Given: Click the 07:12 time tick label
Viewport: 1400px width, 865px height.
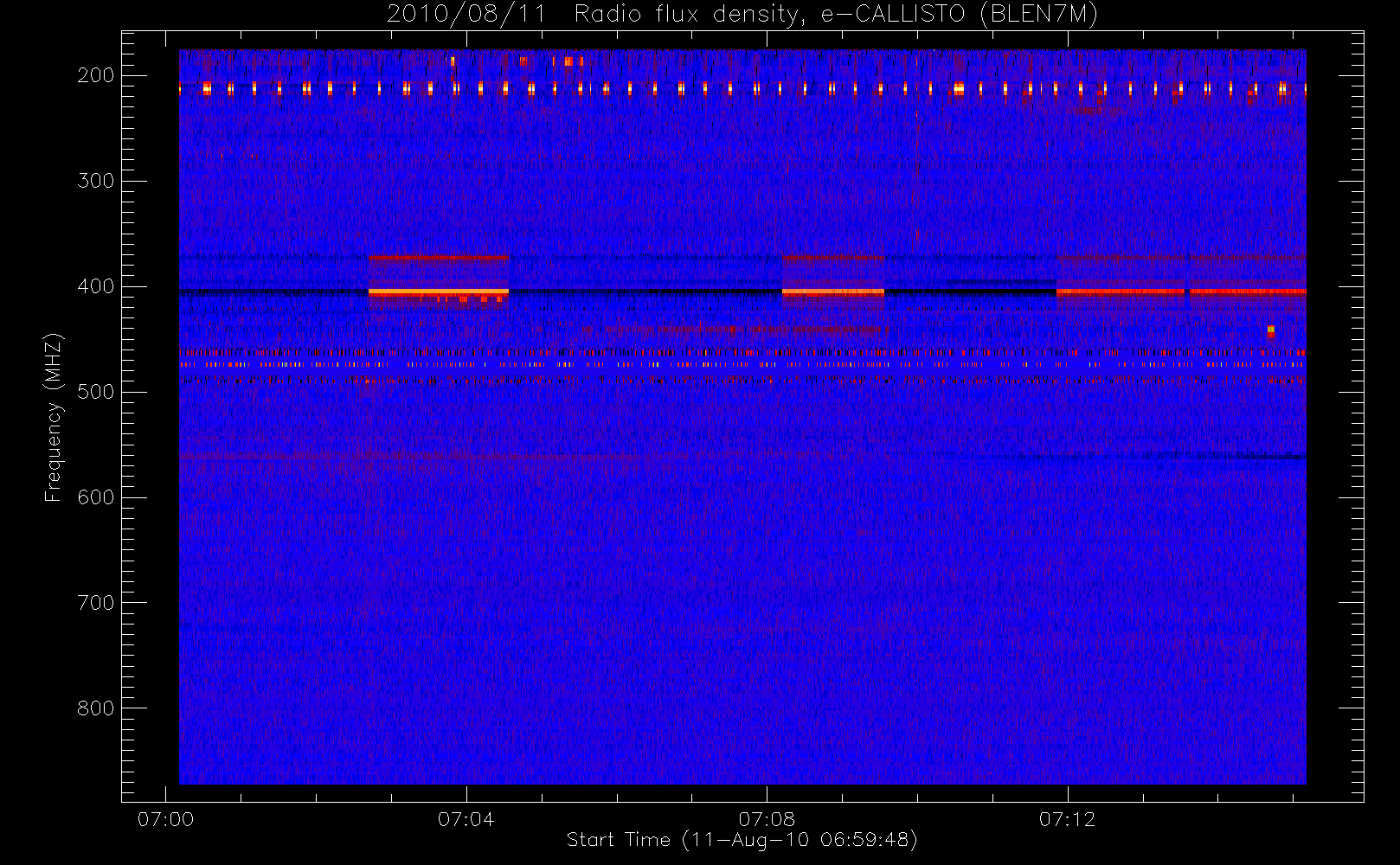Looking at the screenshot, I should (x=1067, y=819).
